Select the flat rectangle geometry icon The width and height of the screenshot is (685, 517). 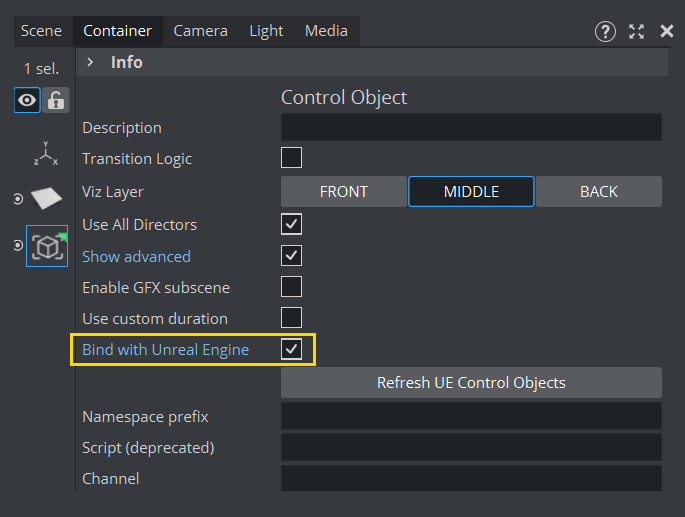point(46,199)
